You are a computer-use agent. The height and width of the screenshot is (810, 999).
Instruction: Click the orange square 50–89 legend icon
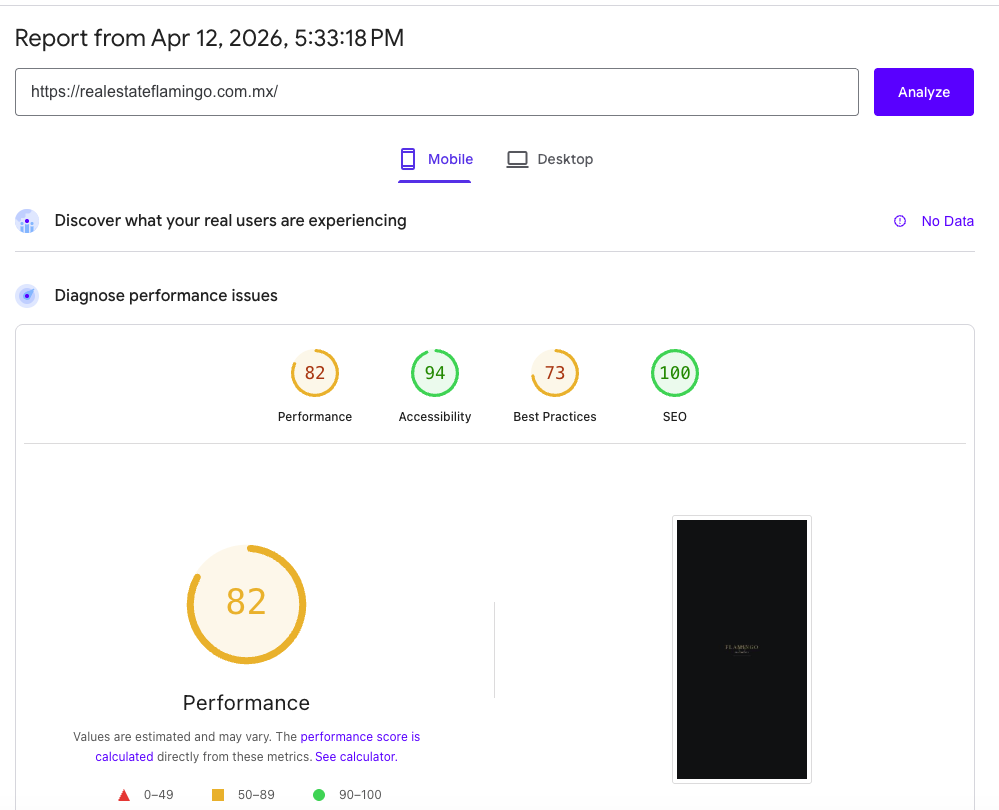coord(218,794)
